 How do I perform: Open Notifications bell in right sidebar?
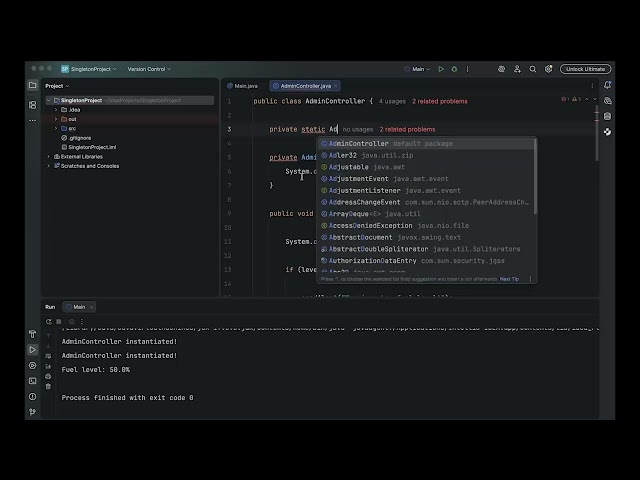(607, 86)
